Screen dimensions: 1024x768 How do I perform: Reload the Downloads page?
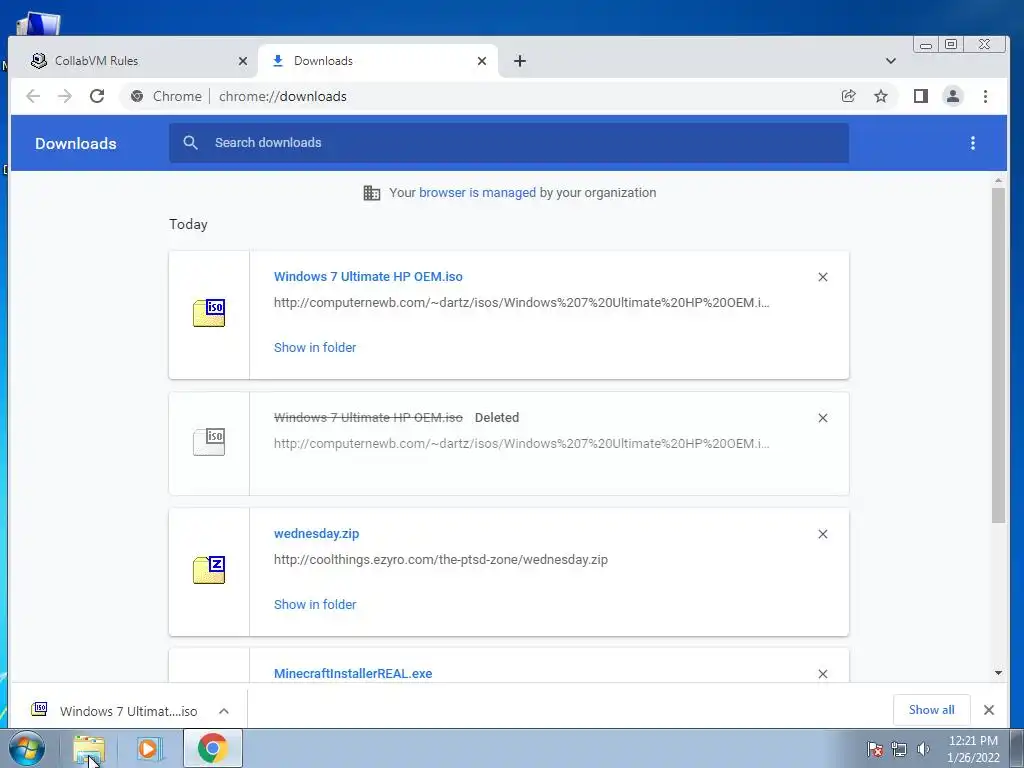click(97, 96)
